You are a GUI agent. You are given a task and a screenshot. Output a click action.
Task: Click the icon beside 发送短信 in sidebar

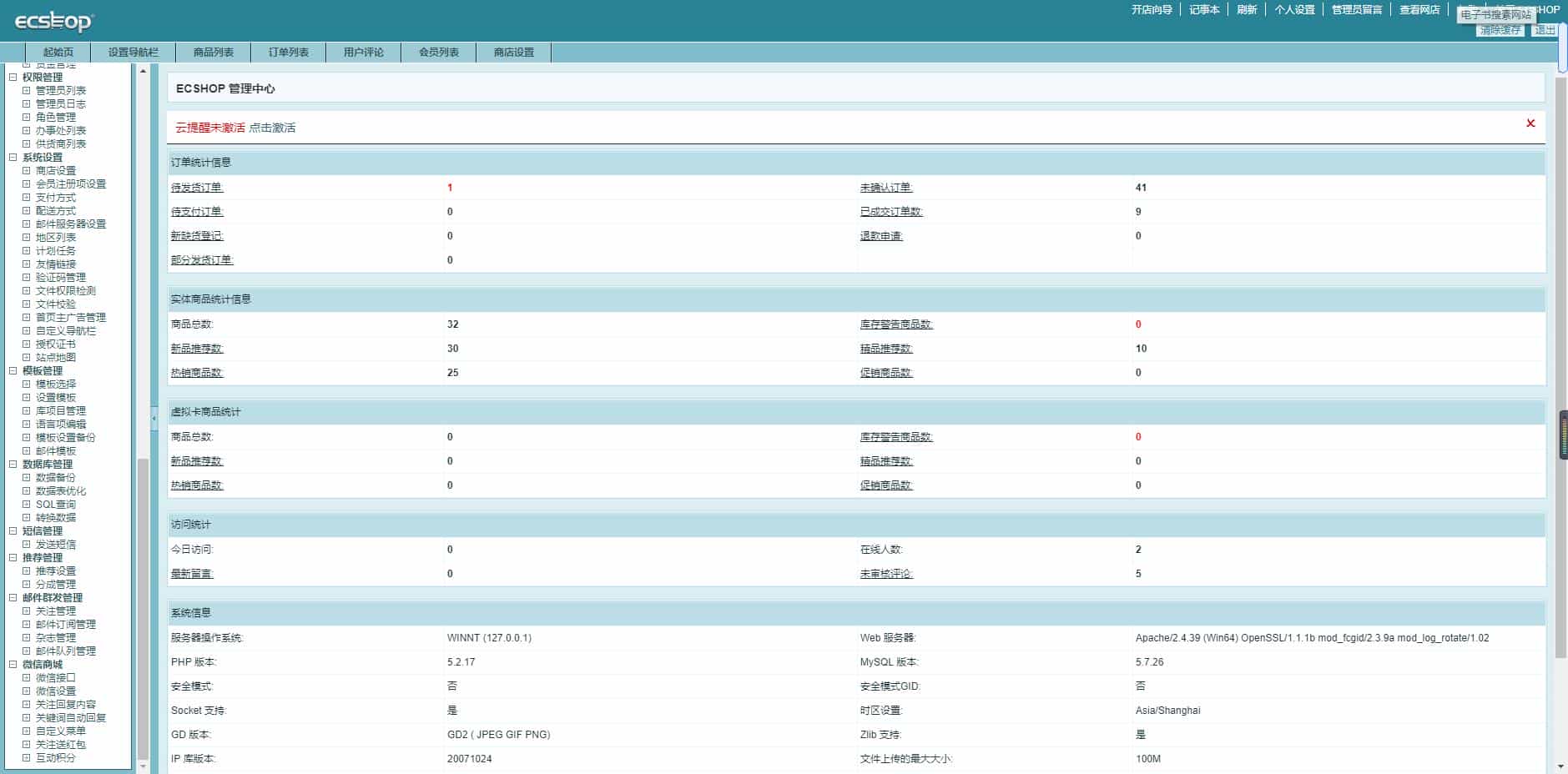click(26, 545)
